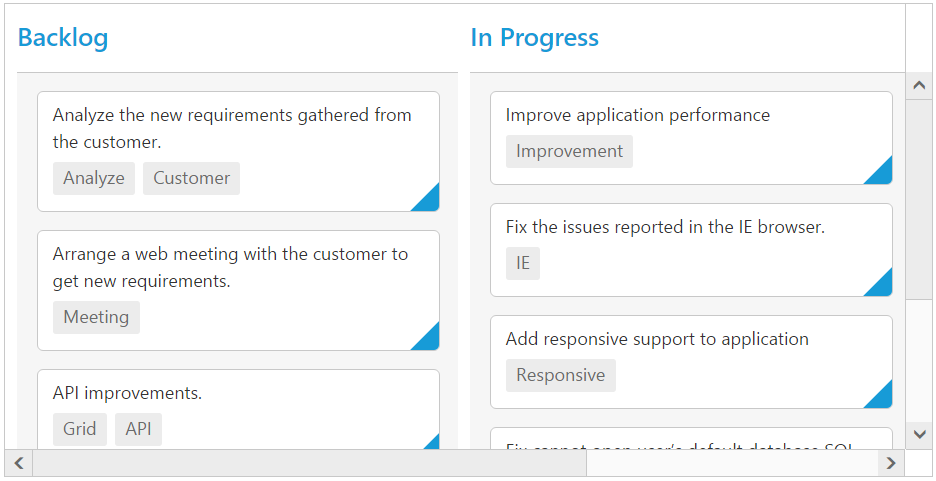Click the Responsive tag
Screen dimensions: 936x481
pos(560,375)
